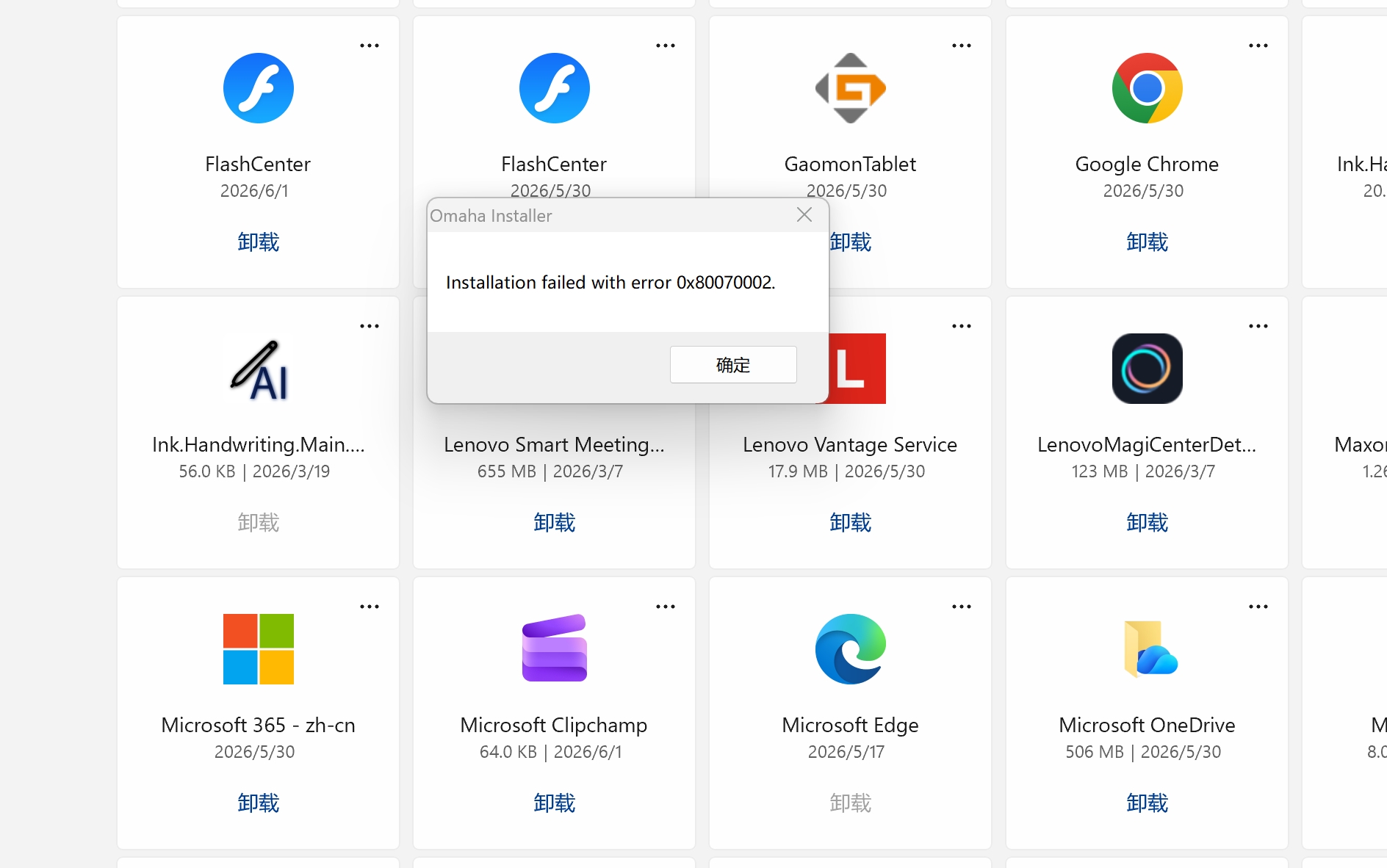Uninstall FlashCenter dated 2026/6/1 via 卸载
Screen dimensions: 1387x868
pyautogui.click(x=259, y=242)
